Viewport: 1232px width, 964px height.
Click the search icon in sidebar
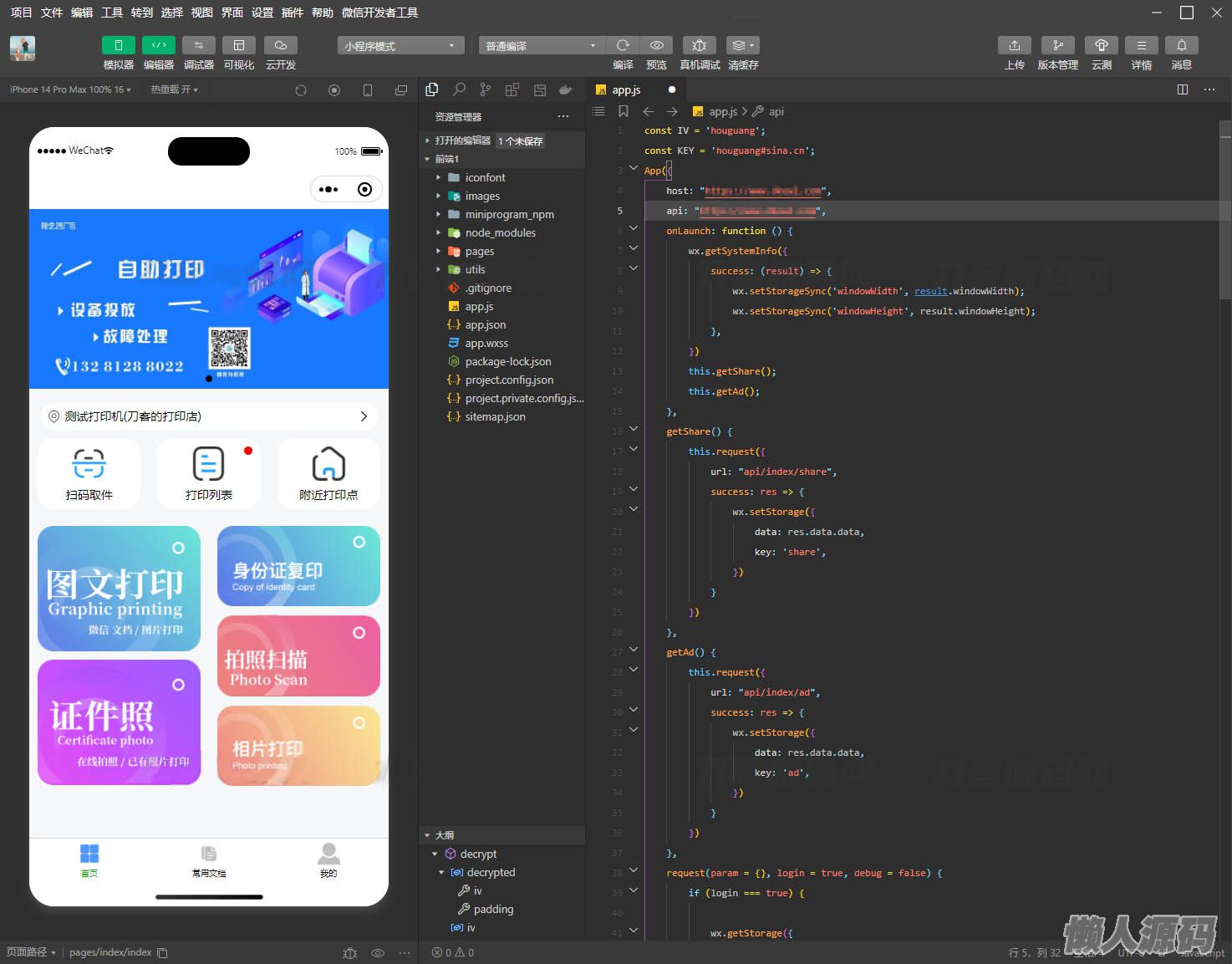(459, 89)
